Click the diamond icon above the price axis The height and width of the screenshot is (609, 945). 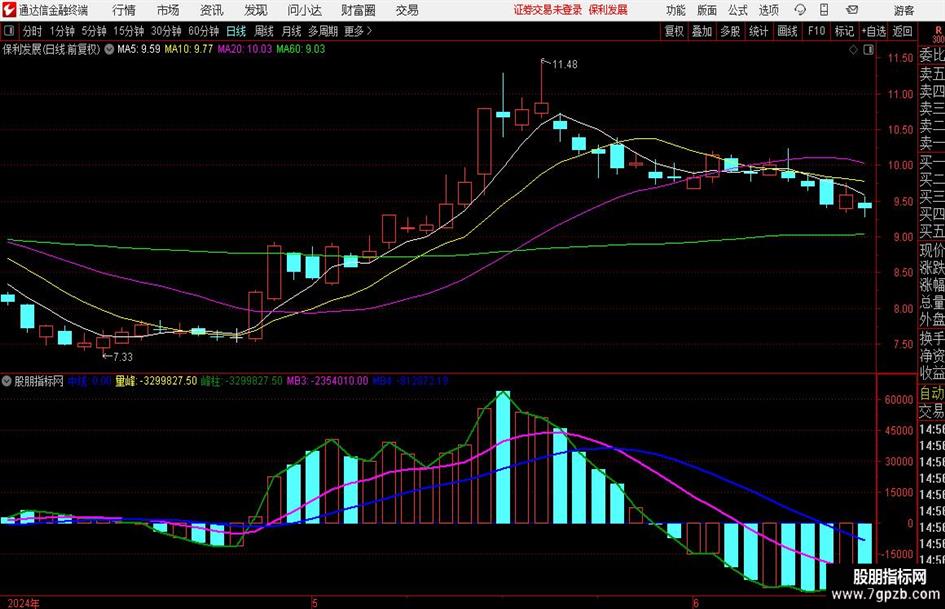(x=853, y=50)
